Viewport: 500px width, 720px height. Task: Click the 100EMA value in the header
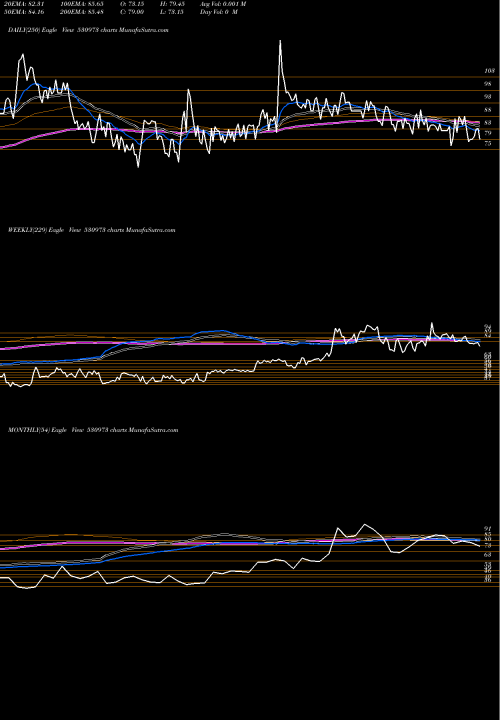[81, 4]
